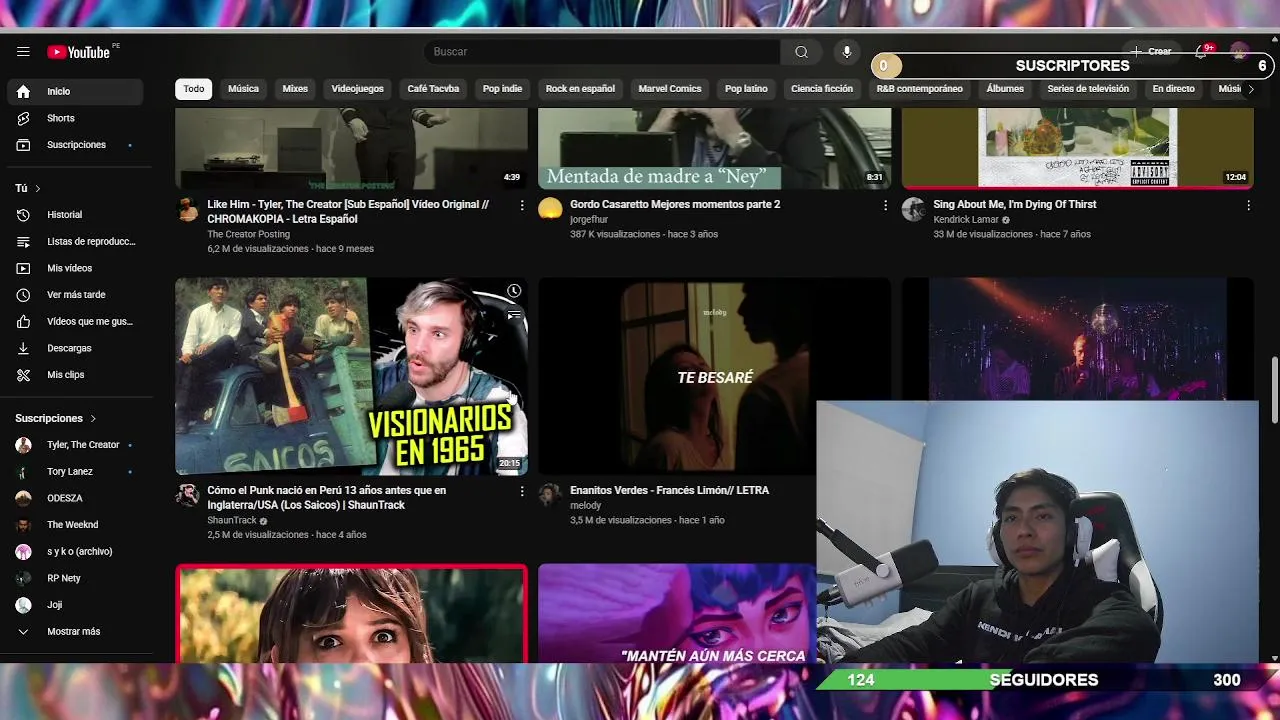The width and height of the screenshot is (1280, 720).
Task: Open Sing About Me, I'm Dying Of Thirst title
Action: (x=1014, y=204)
